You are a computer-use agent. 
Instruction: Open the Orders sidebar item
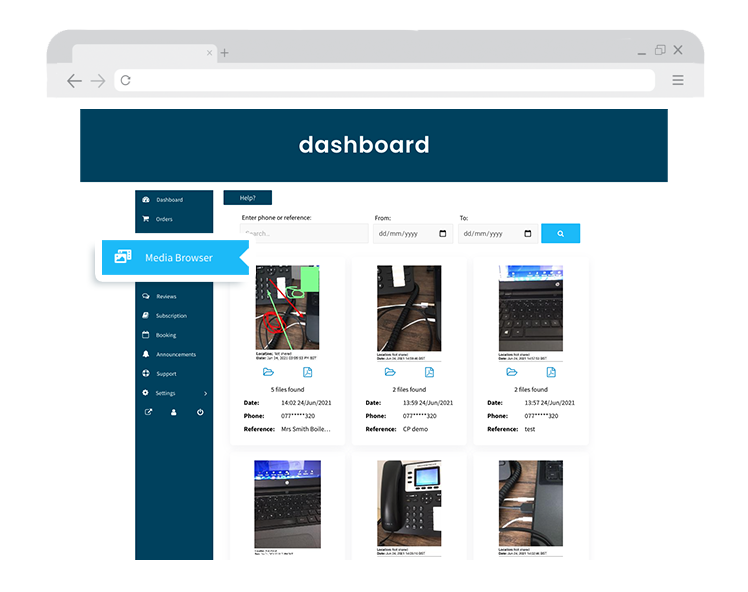tap(174, 219)
